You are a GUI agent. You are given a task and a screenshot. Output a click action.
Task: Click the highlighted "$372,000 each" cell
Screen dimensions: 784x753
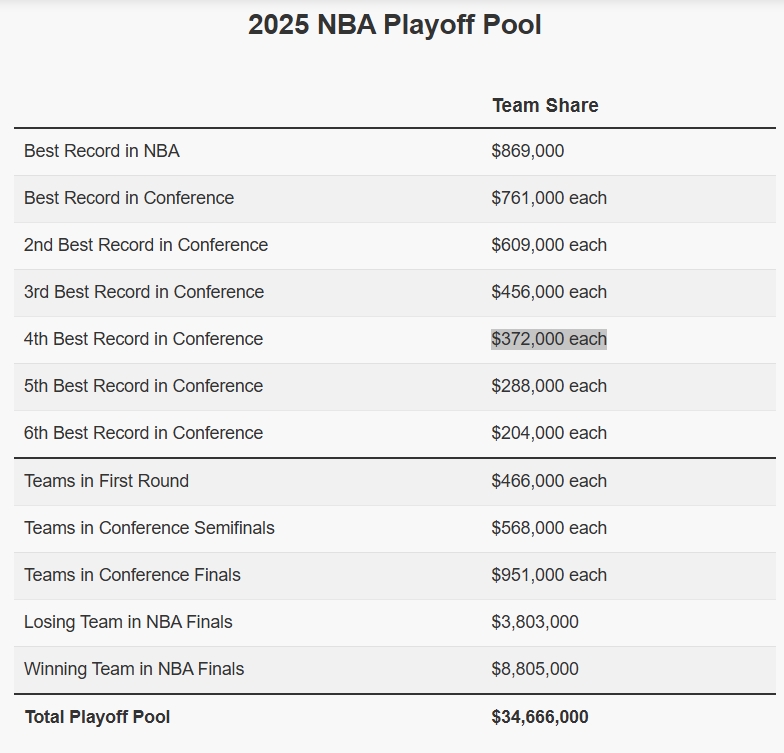point(549,340)
